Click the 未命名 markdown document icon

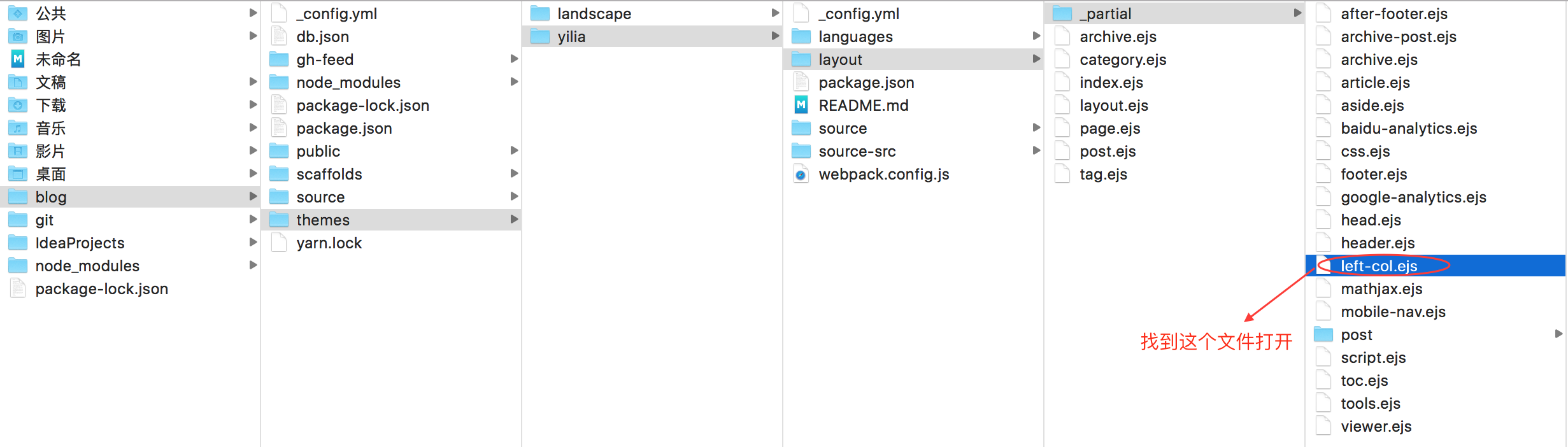[18, 59]
